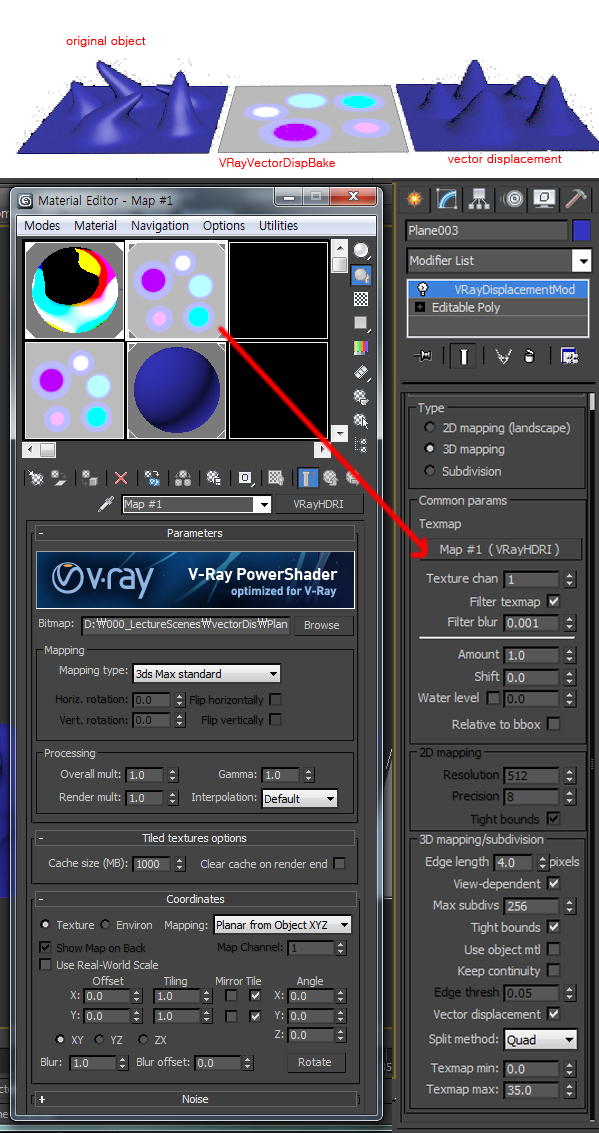The width and height of the screenshot is (599, 1133).
Task: Open Interpolation Default dropdown
Action: coord(300,798)
